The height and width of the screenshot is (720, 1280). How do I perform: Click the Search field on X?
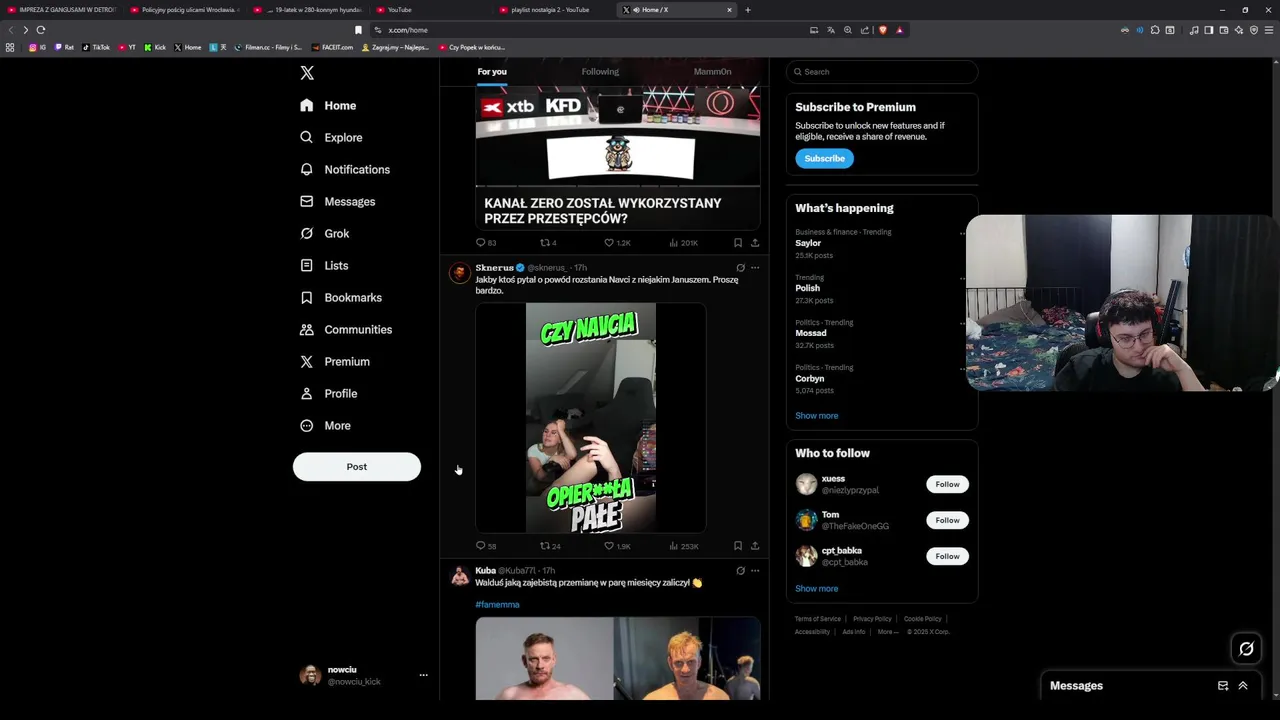(x=882, y=72)
